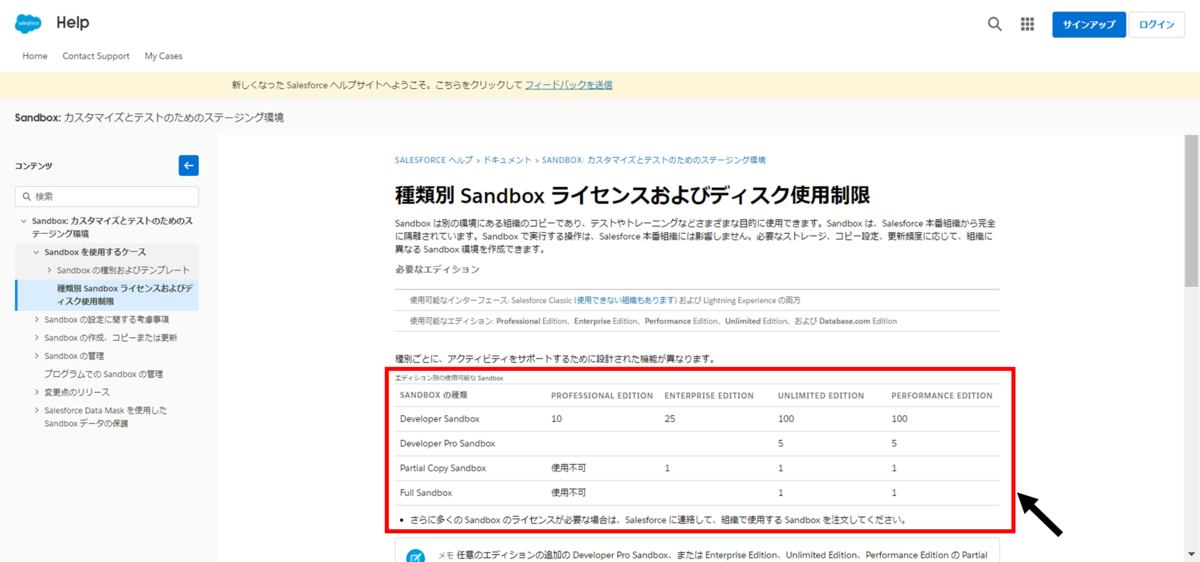Click PERFORMANCE EDITION column header
Screen dimensions: 1200x562
pyautogui.click(x=942, y=396)
